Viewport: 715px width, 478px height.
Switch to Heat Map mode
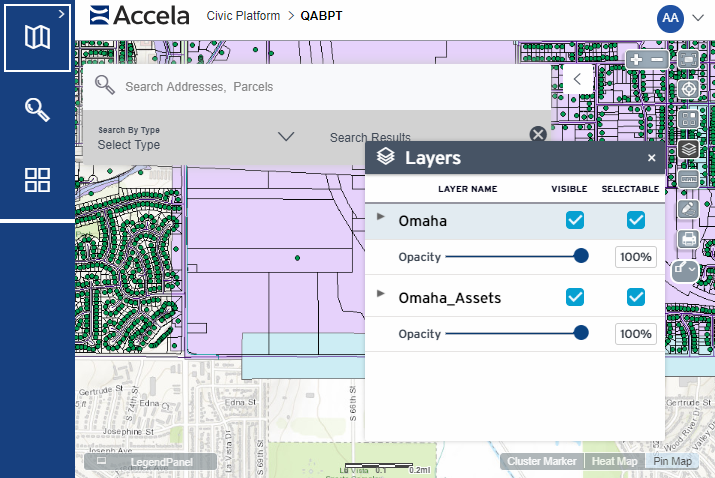click(614, 462)
